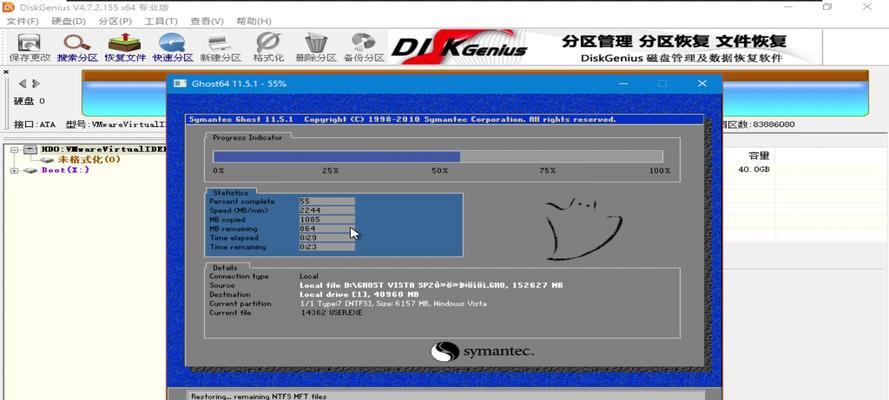Click the Source local file path text
This screenshot has height=400, width=889.
pos(431,285)
